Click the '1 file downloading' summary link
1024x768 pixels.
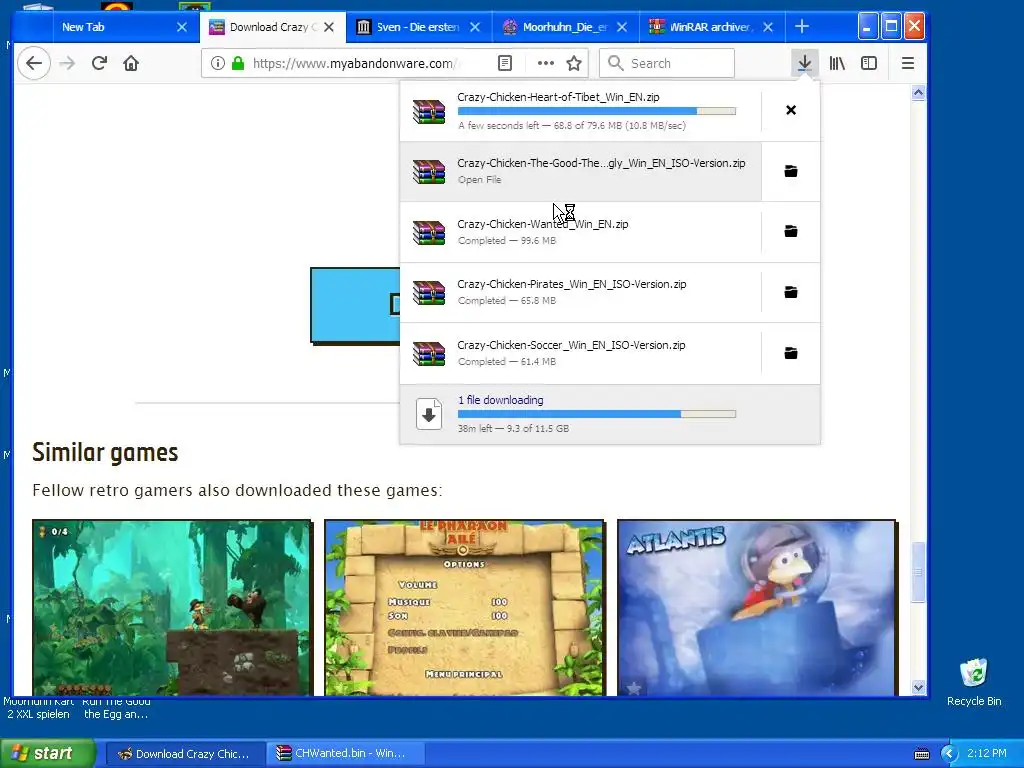click(x=500, y=400)
